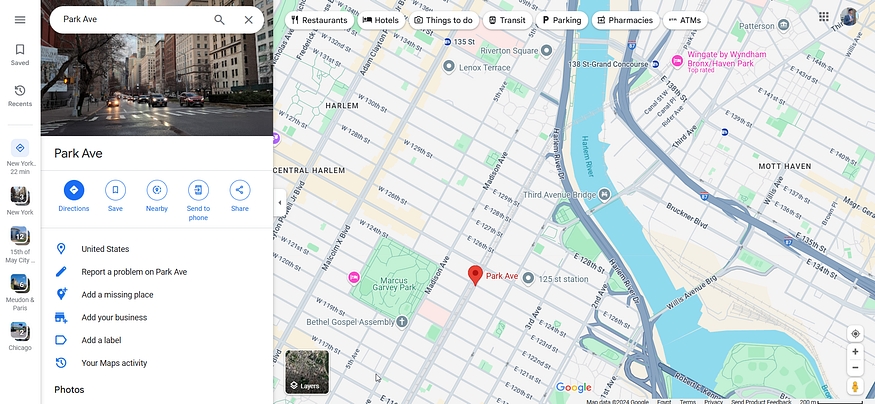This screenshot has width=875, height=404.
Task: Show your current location on map
Action: click(855, 334)
